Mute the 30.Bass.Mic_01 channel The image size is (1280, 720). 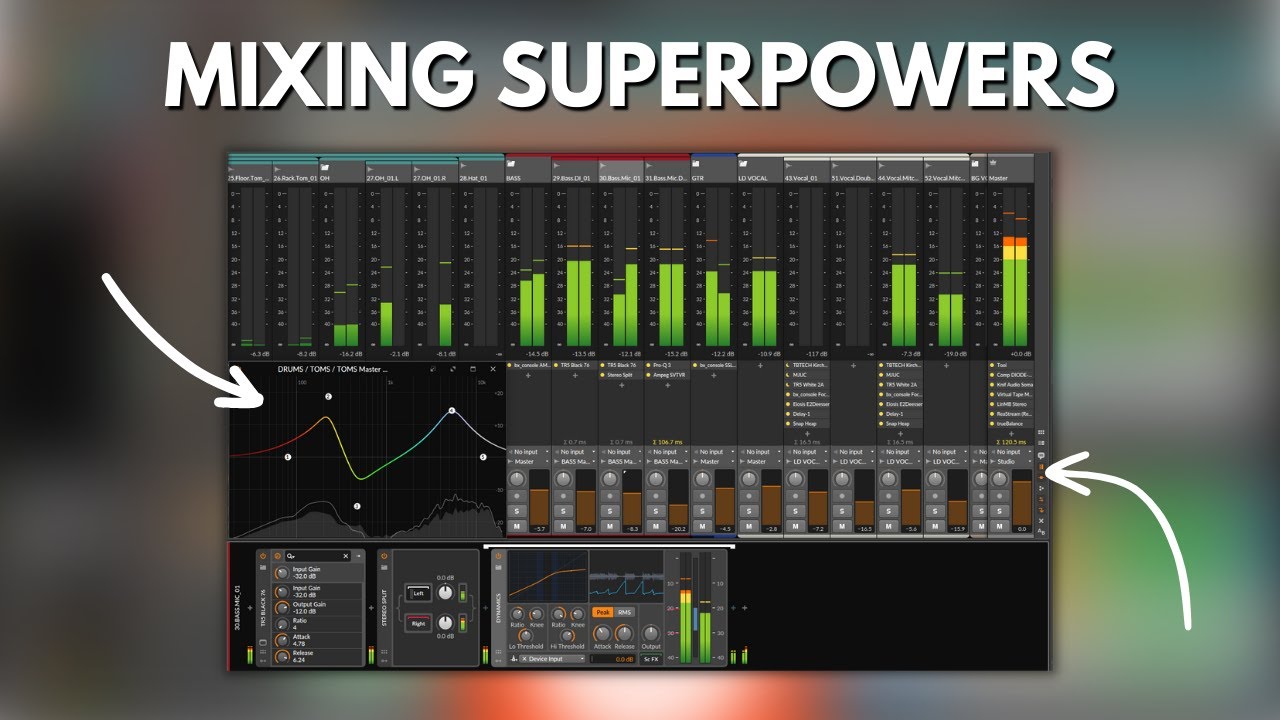click(x=610, y=526)
